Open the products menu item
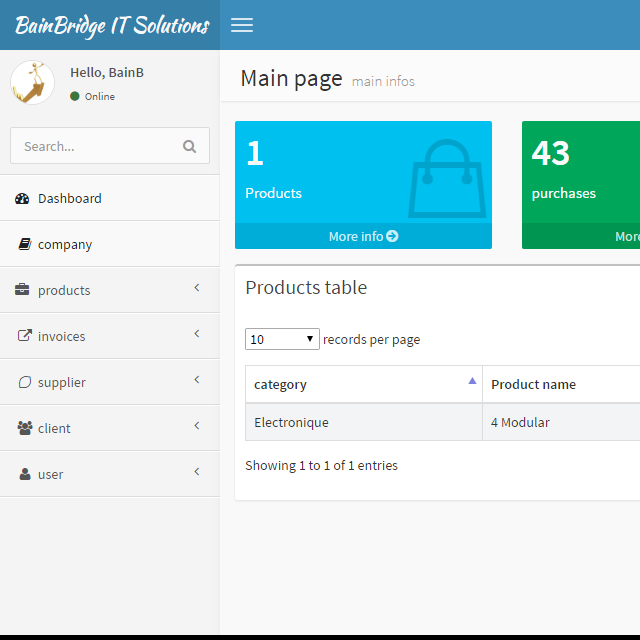640x640 pixels. [110, 290]
